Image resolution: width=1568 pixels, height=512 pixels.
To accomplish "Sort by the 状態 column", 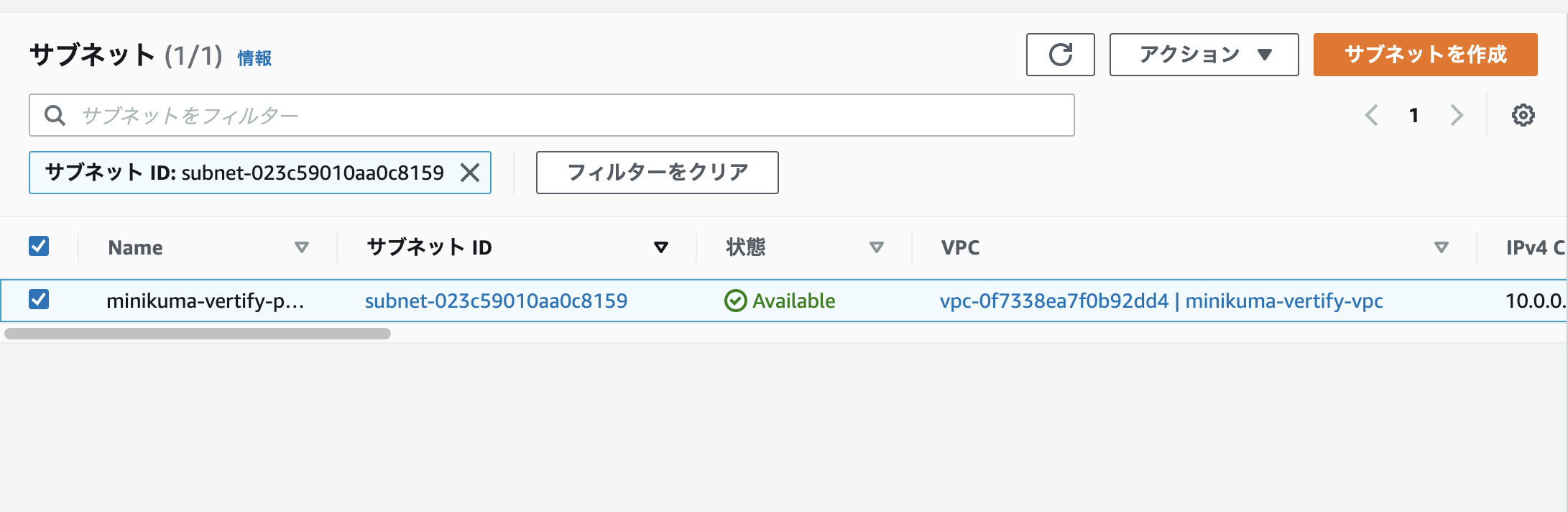I will 877,247.
